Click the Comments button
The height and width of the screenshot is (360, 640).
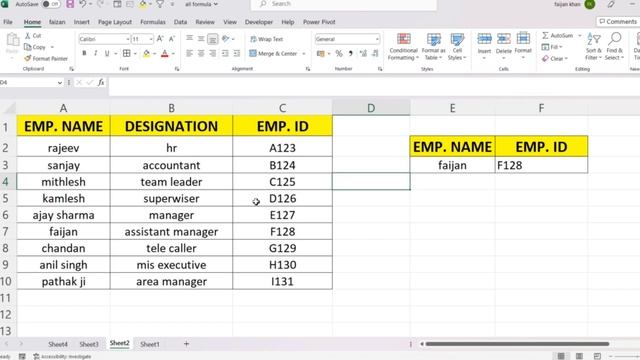pyautogui.click(x=618, y=22)
